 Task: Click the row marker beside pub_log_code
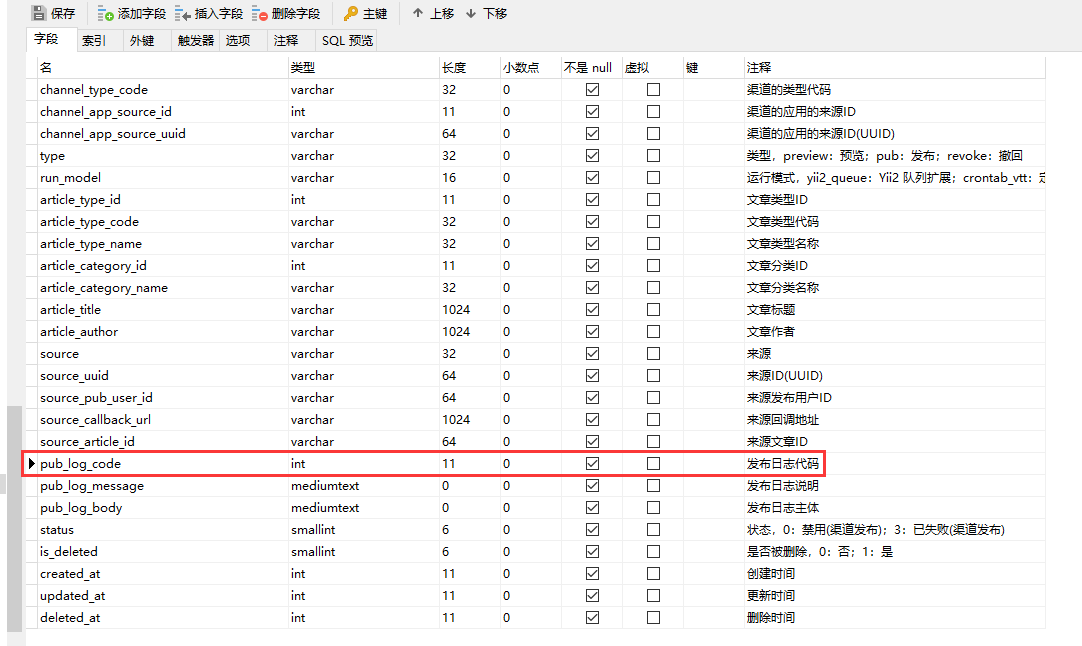(x=32, y=464)
